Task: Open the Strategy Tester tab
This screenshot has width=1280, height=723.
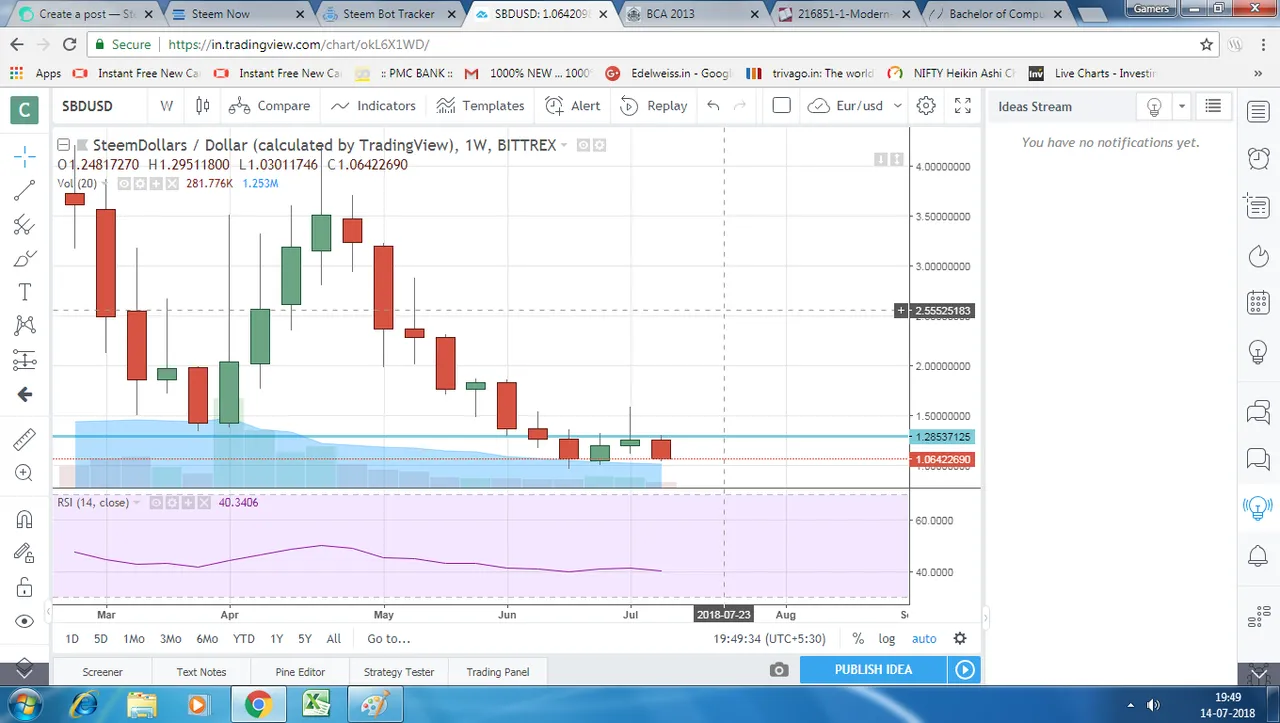Action: pos(399,672)
